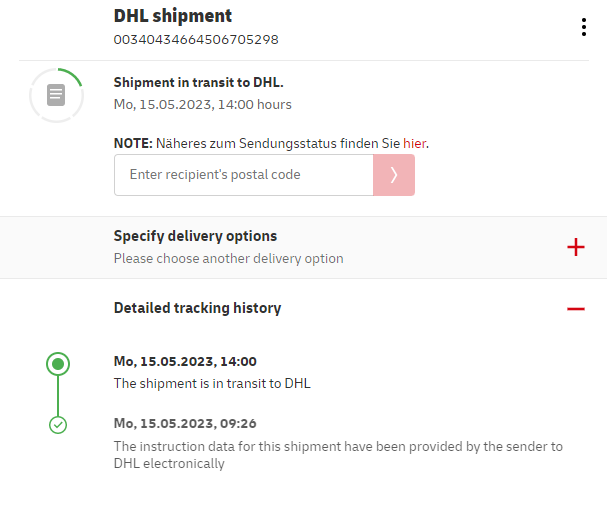
Task: Expand delivery options with the plus icon
Action: click(575, 247)
